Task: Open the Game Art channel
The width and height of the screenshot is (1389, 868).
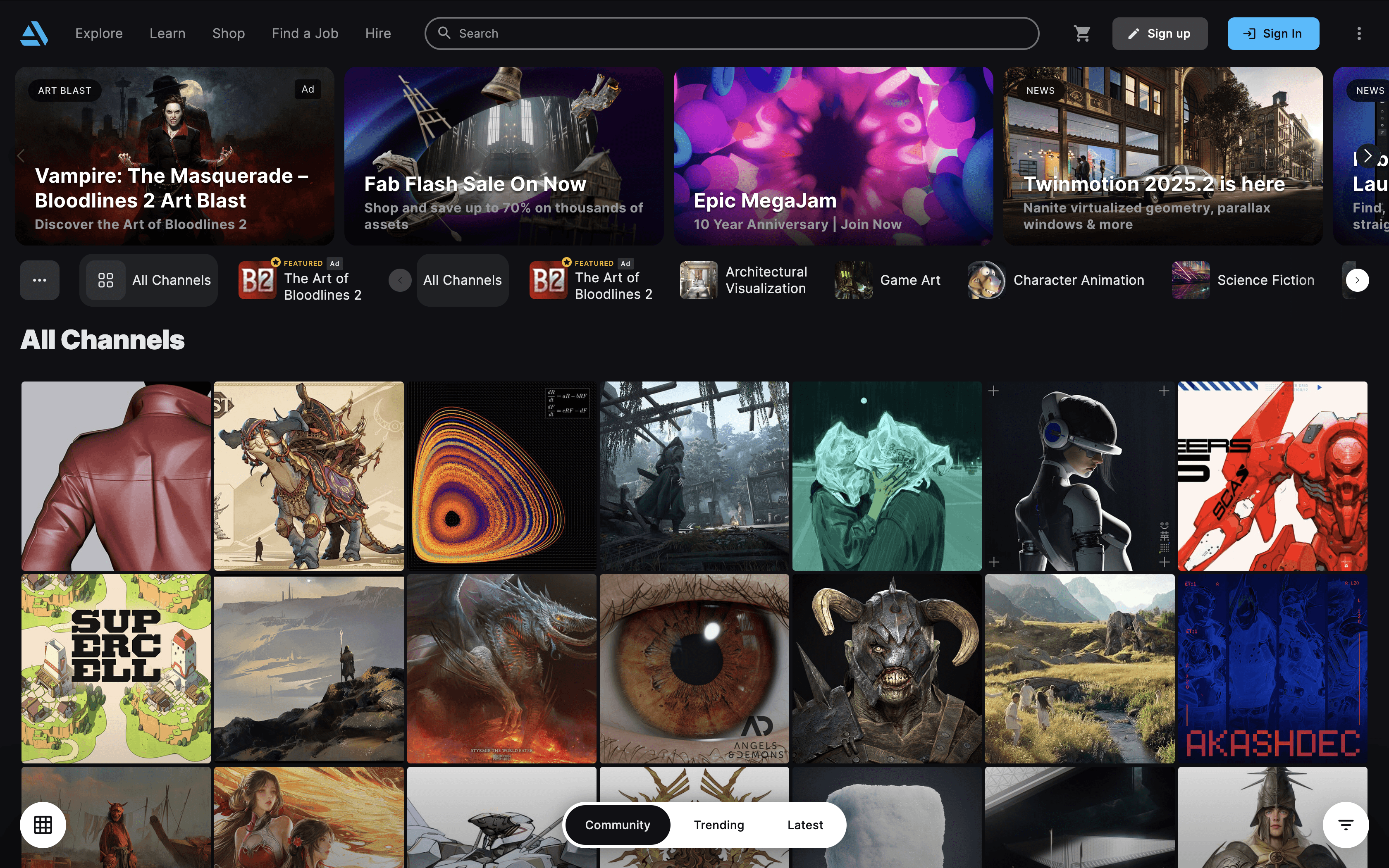Action: pos(888,280)
